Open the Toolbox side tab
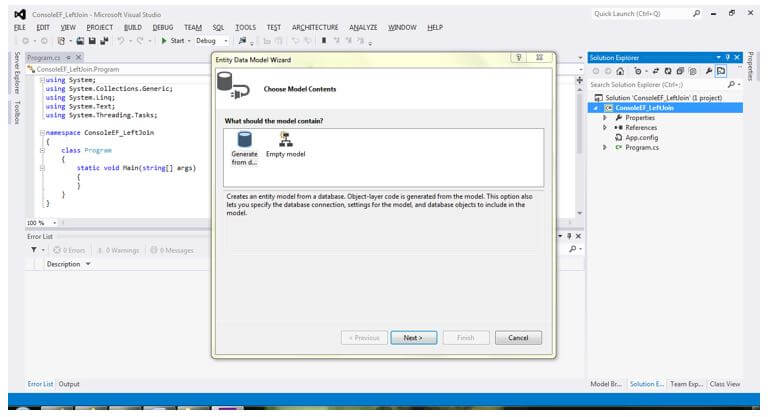775x417 pixels. tap(17, 112)
